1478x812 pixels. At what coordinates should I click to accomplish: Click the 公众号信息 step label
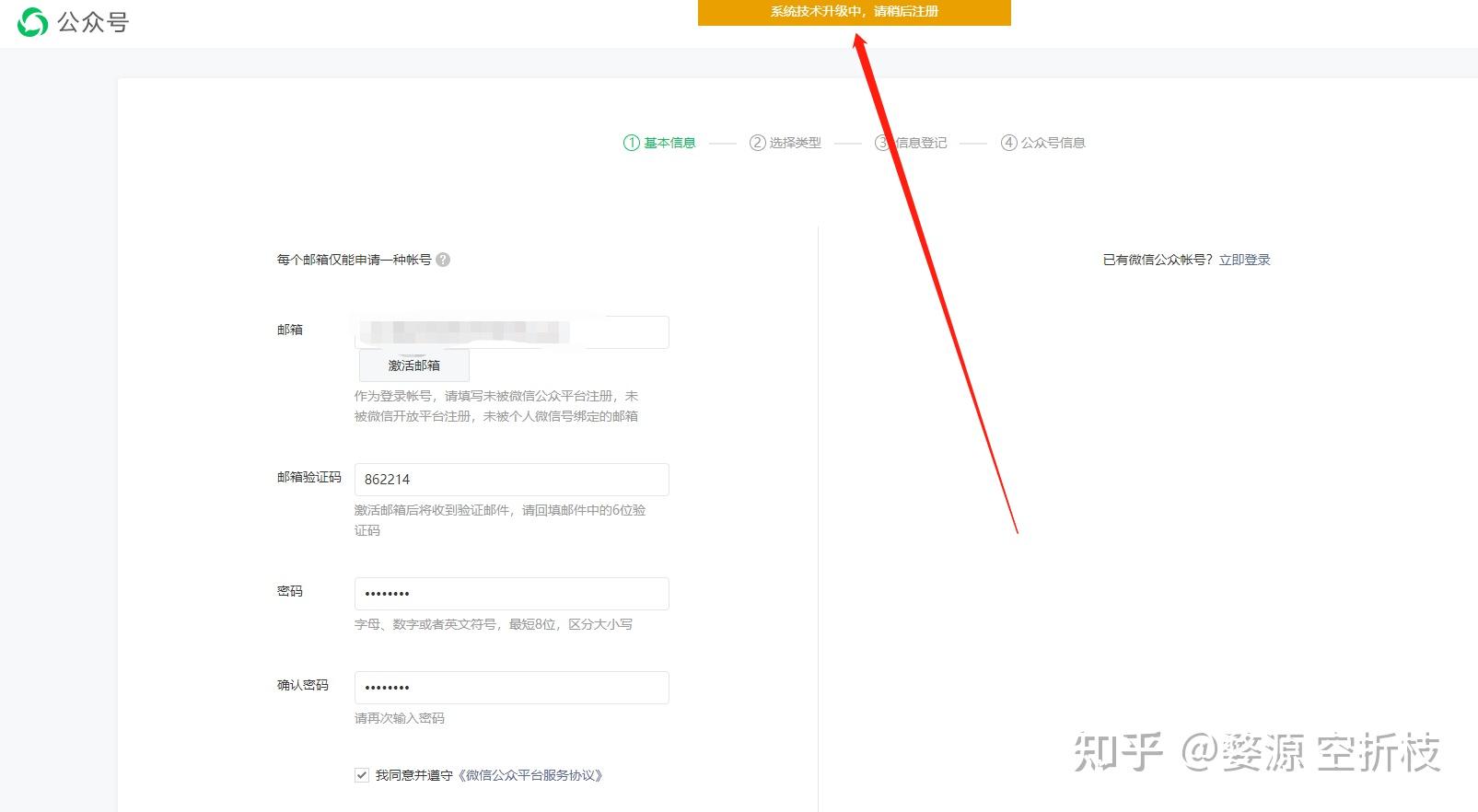pos(1053,143)
